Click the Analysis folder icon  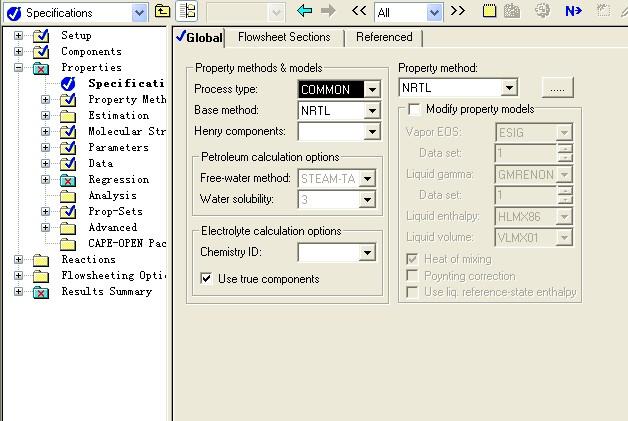68,196
